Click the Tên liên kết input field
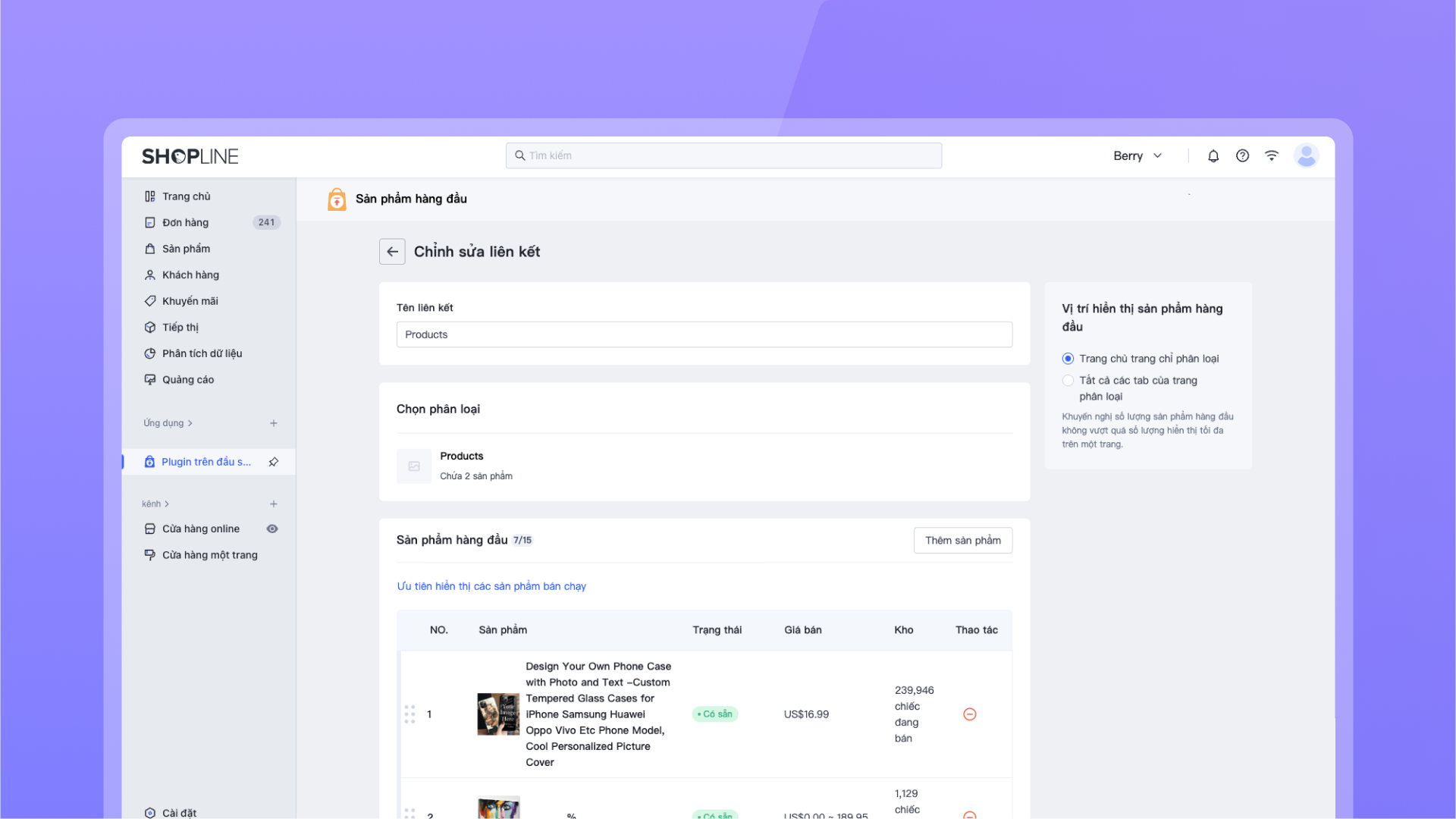1456x819 pixels. (x=704, y=334)
